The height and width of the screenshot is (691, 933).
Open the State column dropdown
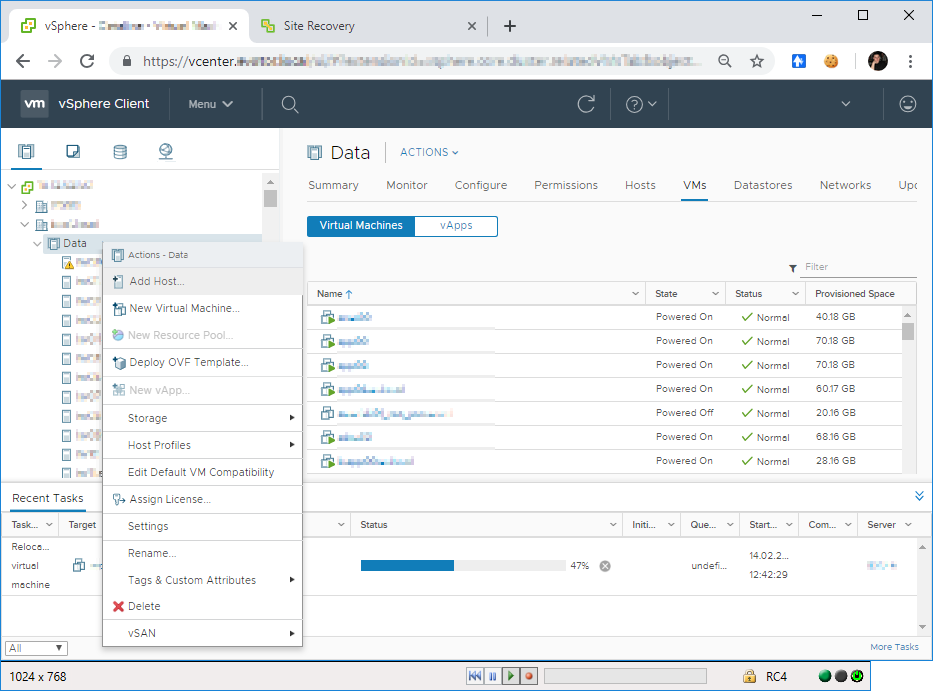tap(715, 294)
